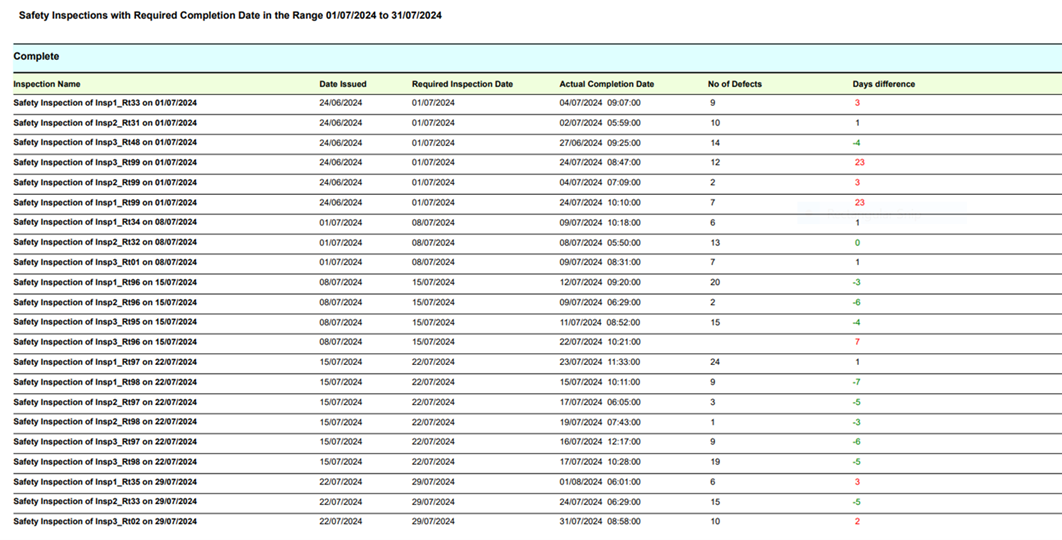Select Safety Inspection of Insp1_Rt35 on 29/07/2024
The height and width of the screenshot is (540, 1062).
pyautogui.click(x=105, y=482)
